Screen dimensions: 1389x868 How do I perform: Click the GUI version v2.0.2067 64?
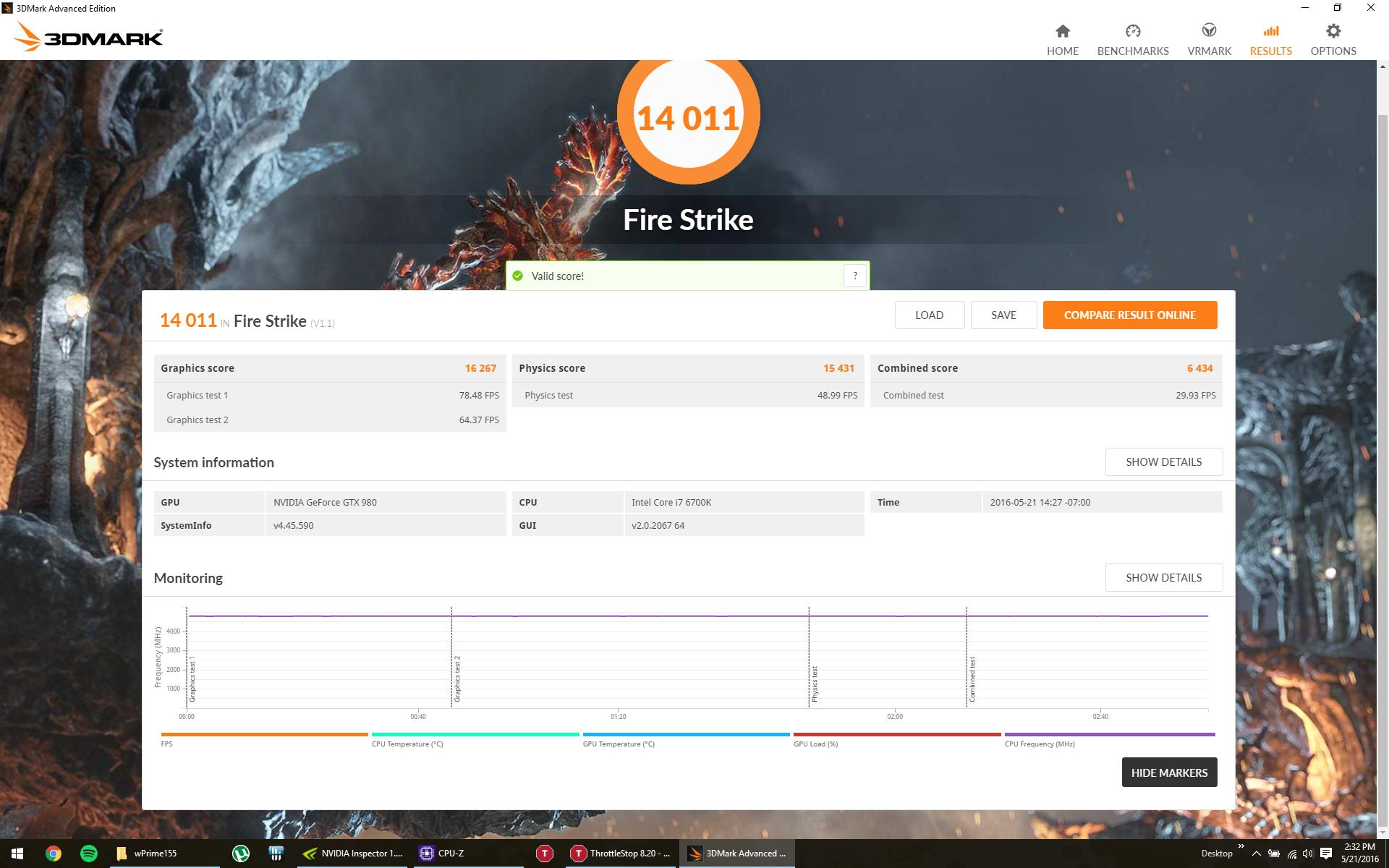(x=658, y=525)
